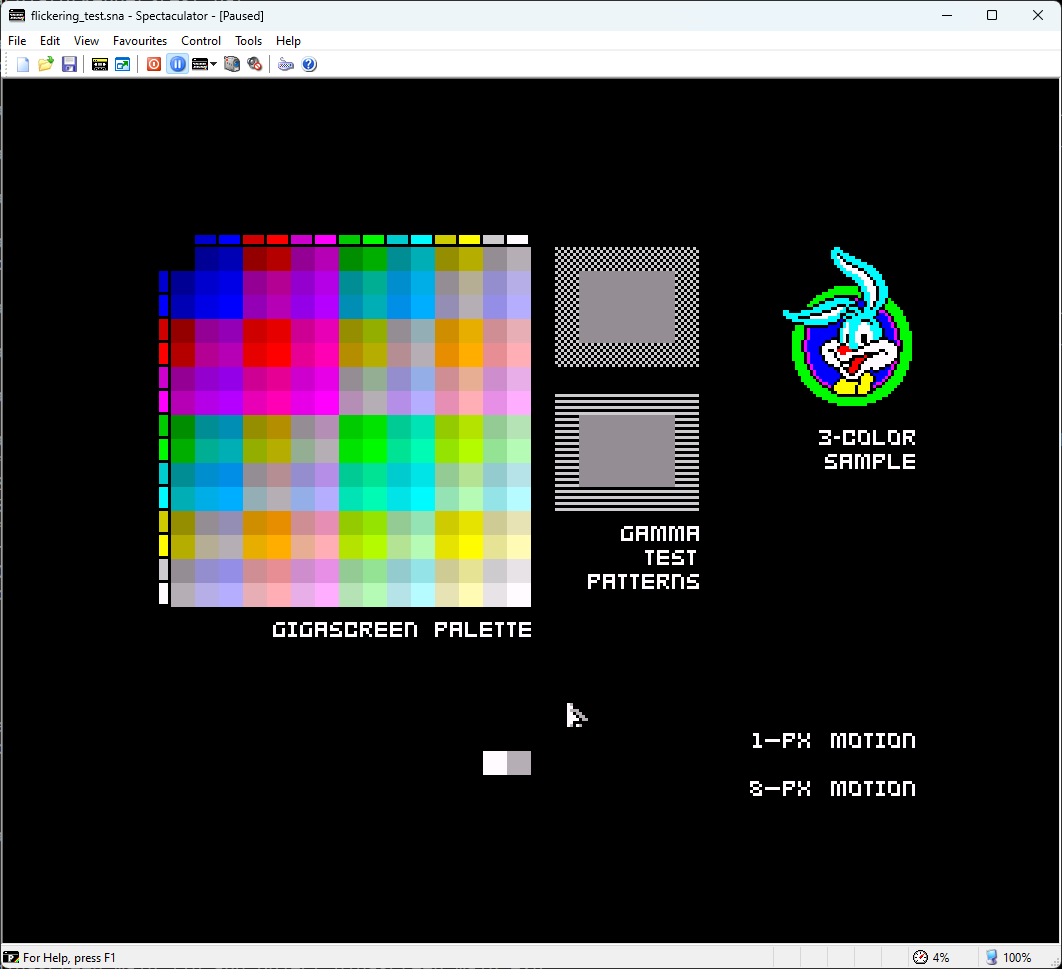Open the Help menu
Image resolution: width=1062 pixels, height=969 pixels.
(x=288, y=41)
